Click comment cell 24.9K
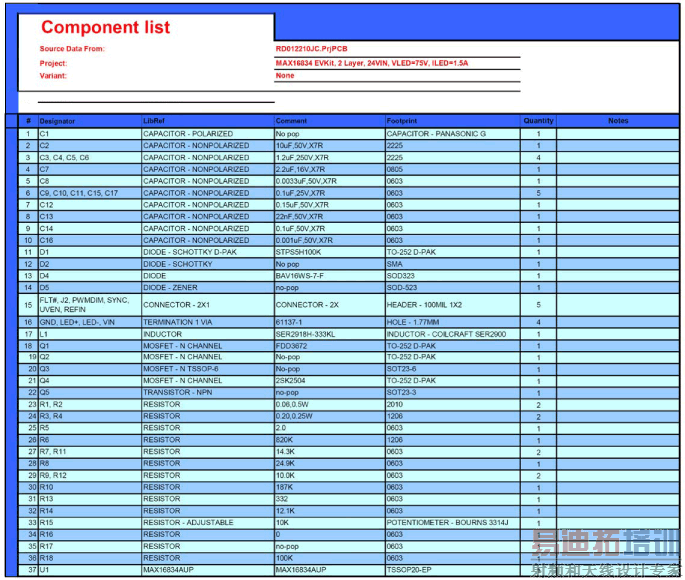This screenshot has height=580, width=685. (x=330, y=463)
